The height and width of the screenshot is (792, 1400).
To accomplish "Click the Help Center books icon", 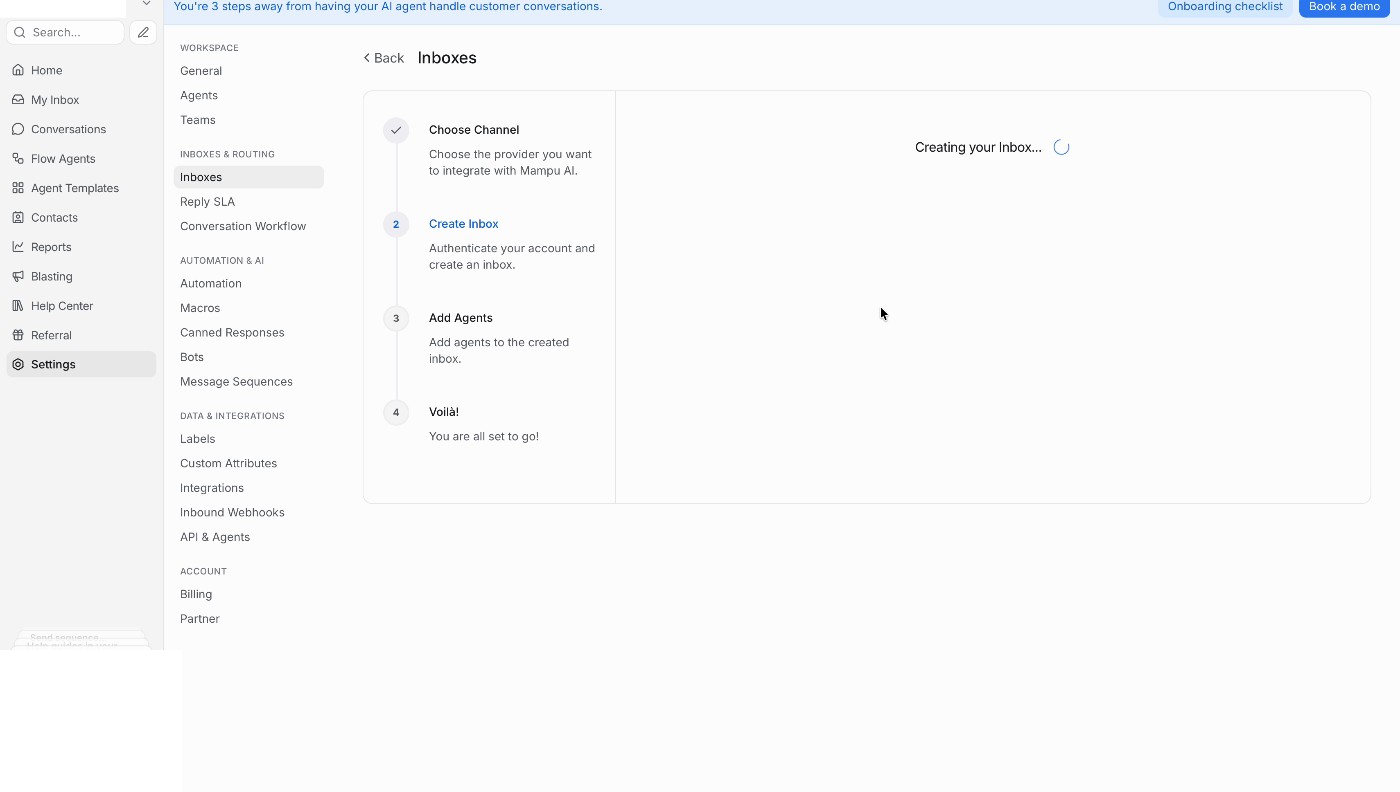I will [x=18, y=306].
